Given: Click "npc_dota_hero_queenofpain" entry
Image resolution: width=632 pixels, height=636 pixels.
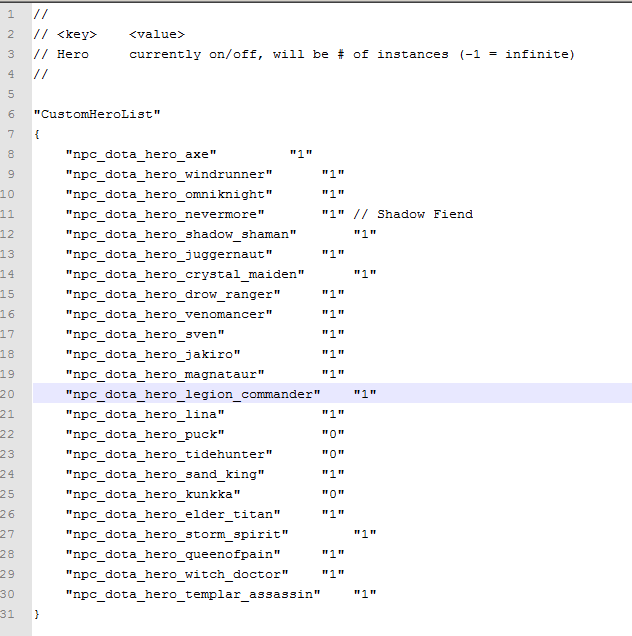Looking at the screenshot, I should [x=173, y=554].
